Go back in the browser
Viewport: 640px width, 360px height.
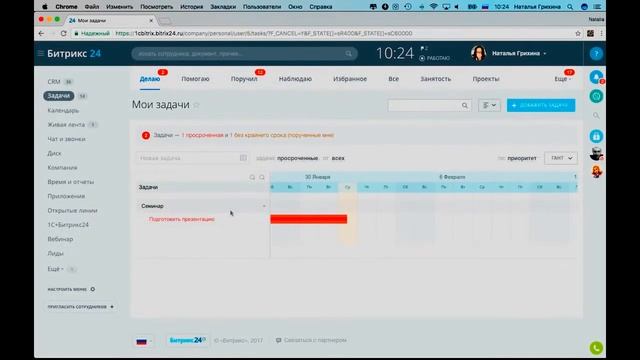click(x=41, y=33)
